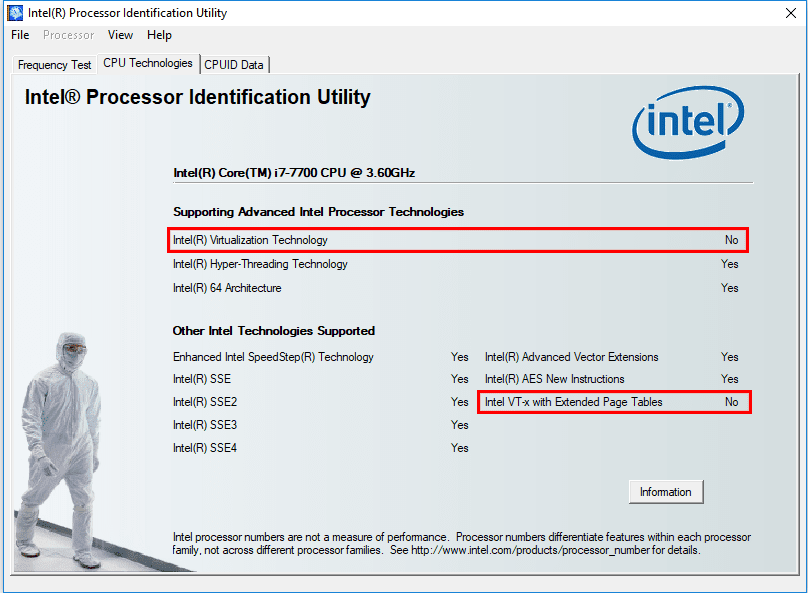Viewport: 808px width, 593px height.
Task: Click the 'Yes' value for AES New Instructions
Action: (729, 379)
